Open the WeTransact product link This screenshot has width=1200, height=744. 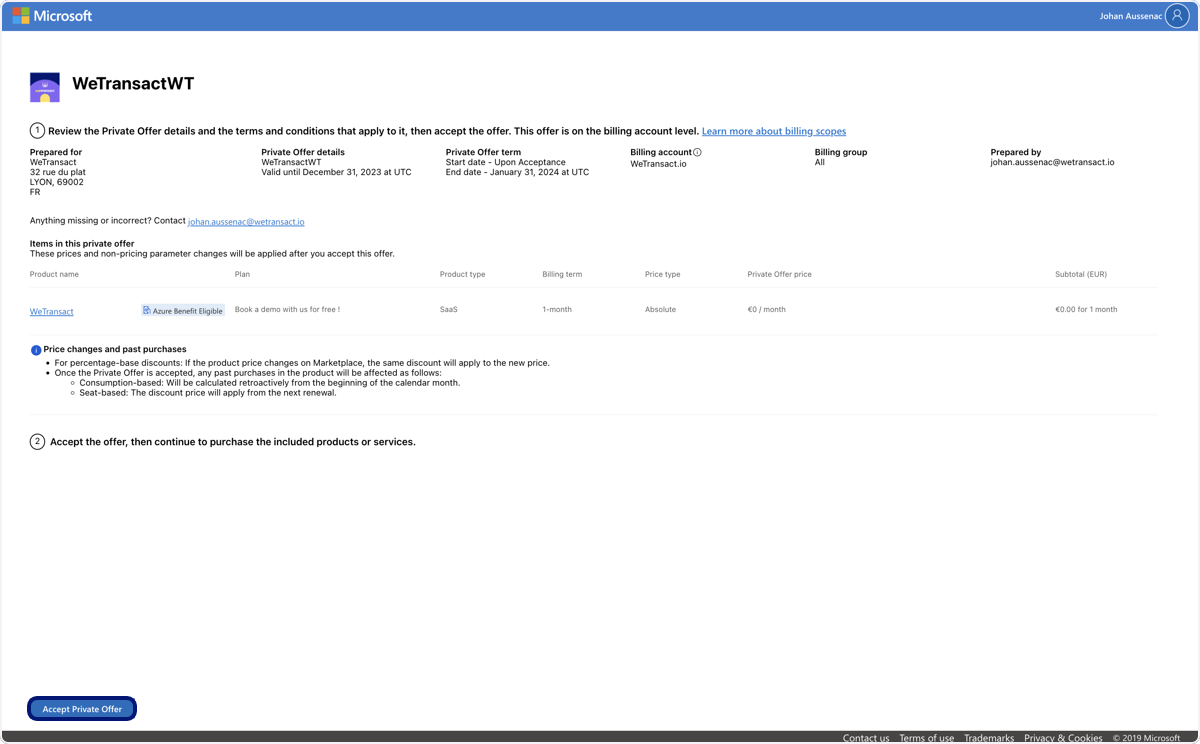click(52, 311)
